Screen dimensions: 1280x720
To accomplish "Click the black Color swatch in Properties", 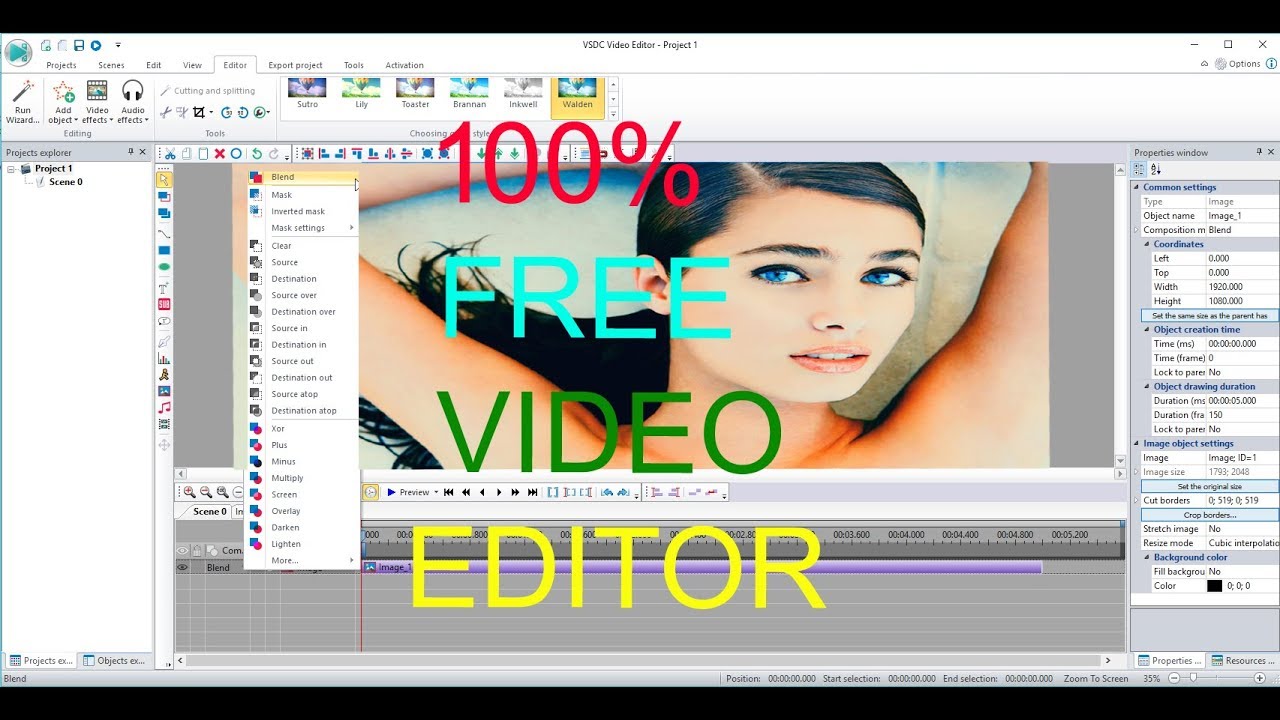I will click(1214, 586).
